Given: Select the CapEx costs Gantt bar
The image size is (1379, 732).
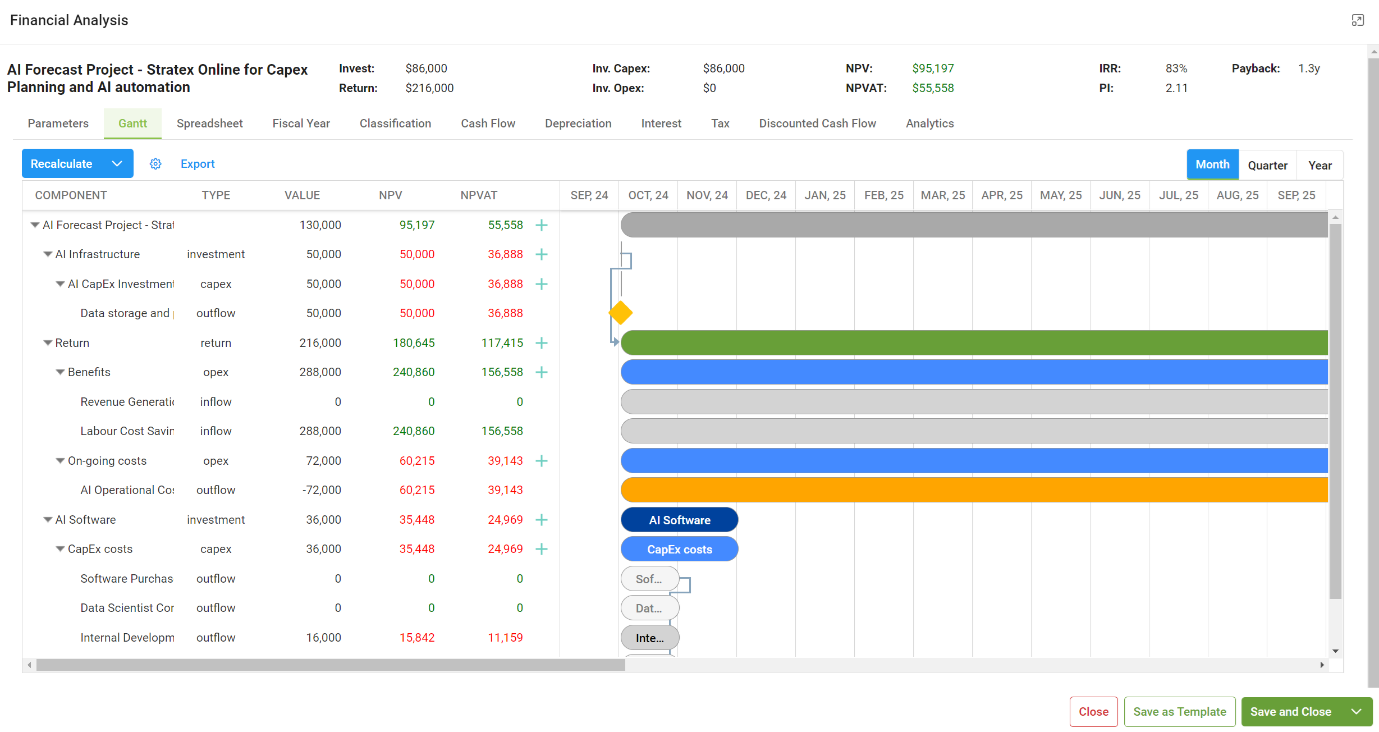Looking at the screenshot, I should (x=679, y=549).
